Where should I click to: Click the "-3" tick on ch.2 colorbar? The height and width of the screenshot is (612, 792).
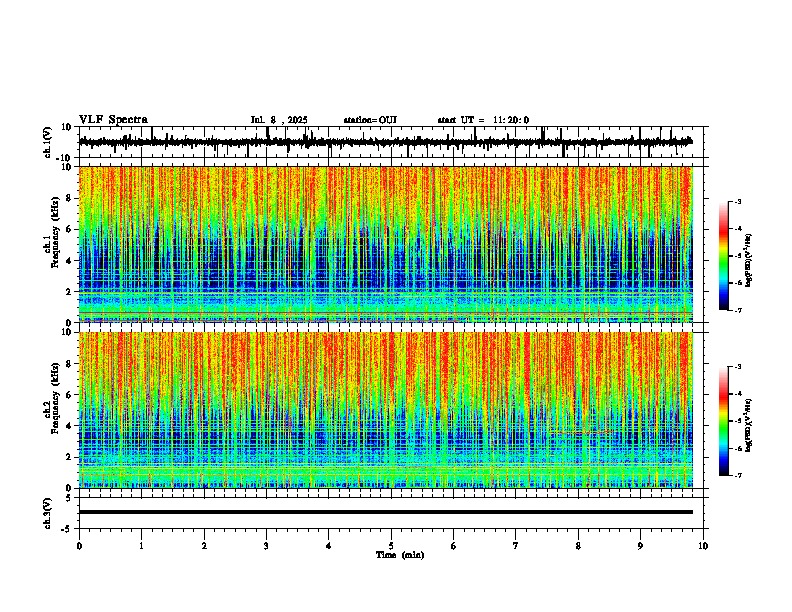737,367
